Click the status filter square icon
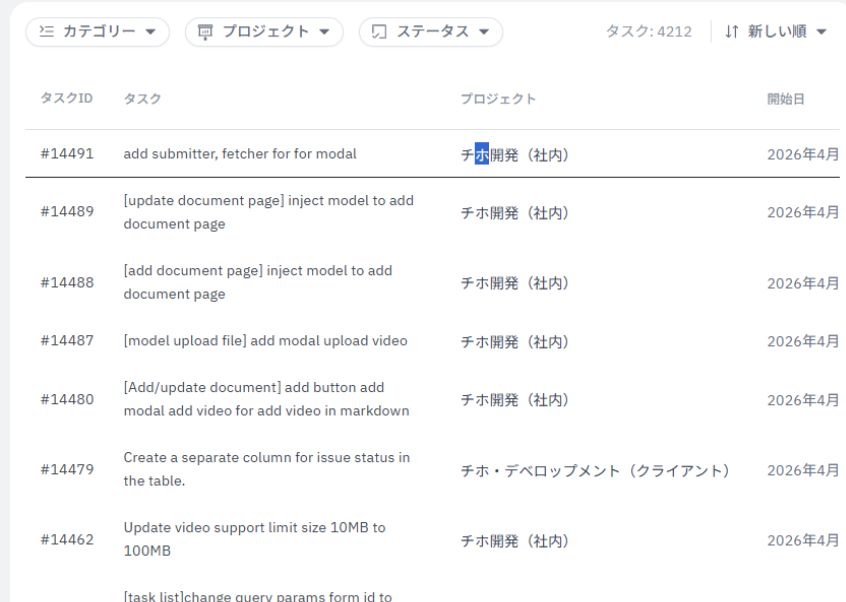Image resolution: width=846 pixels, height=602 pixels. pos(380,32)
